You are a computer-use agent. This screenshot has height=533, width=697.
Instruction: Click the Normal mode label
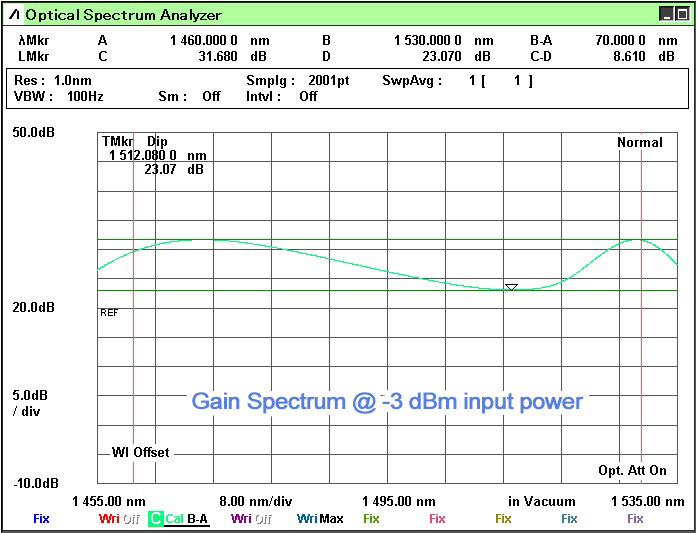[x=639, y=142]
